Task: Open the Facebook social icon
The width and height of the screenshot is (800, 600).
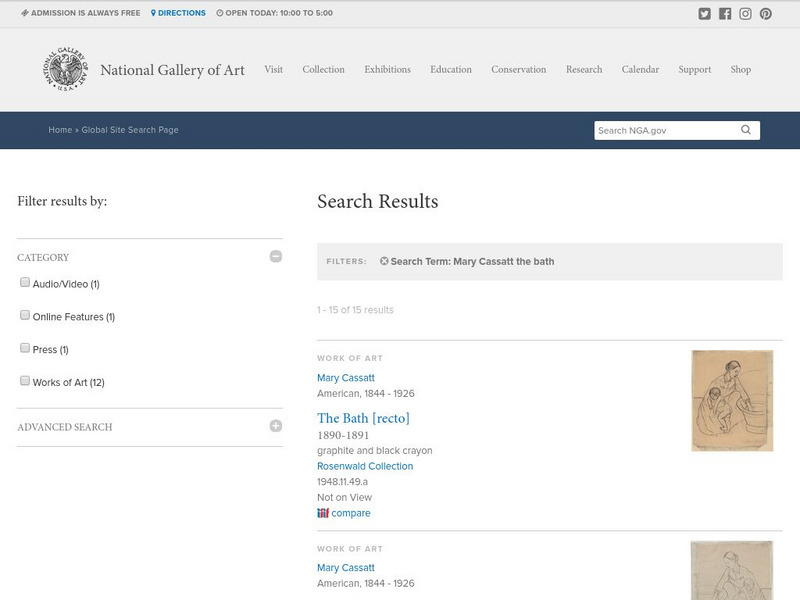Action: click(725, 14)
